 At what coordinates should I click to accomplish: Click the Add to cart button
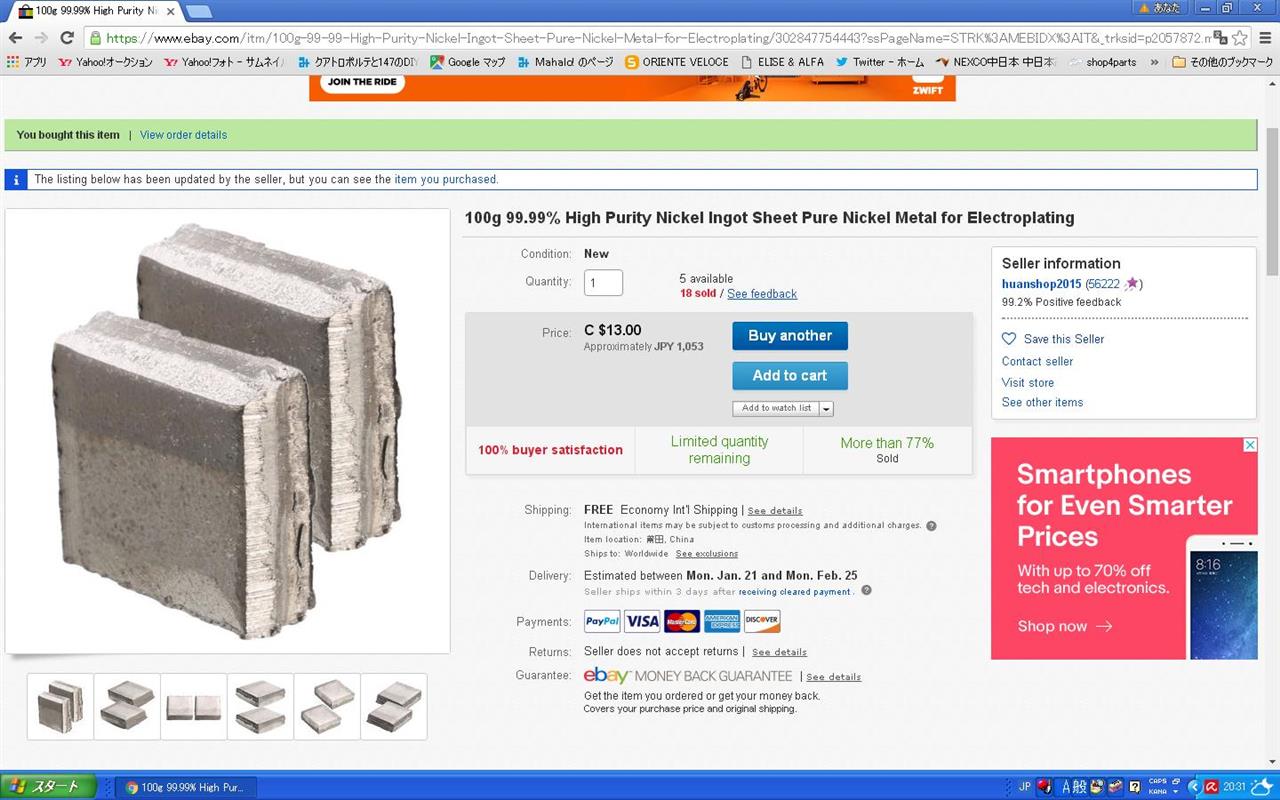click(790, 376)
